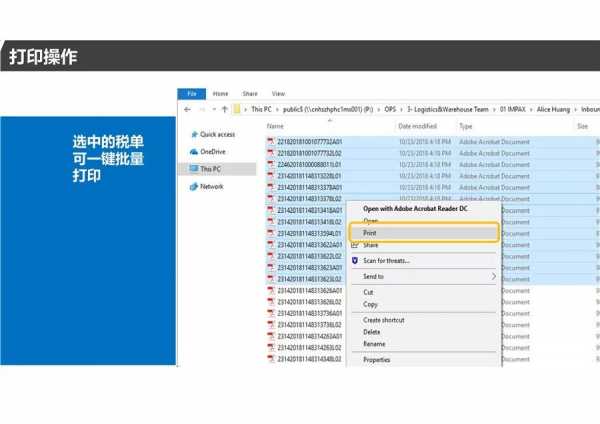Sort by the Name column header
600x424 pixels.
276,127
